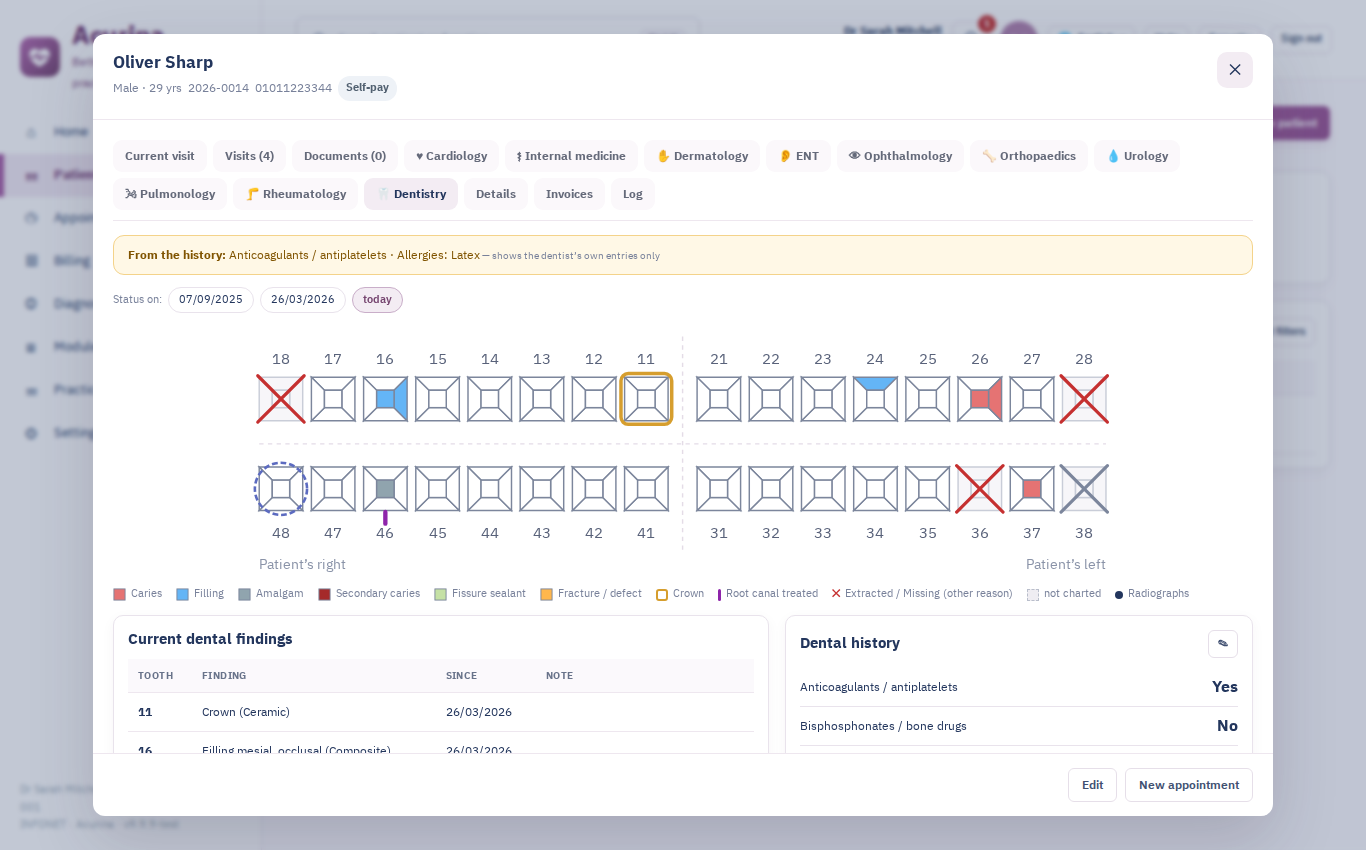Click the tooth 11 row in findings table
Screen dimensions: 1366x850
tap(441, 712)
